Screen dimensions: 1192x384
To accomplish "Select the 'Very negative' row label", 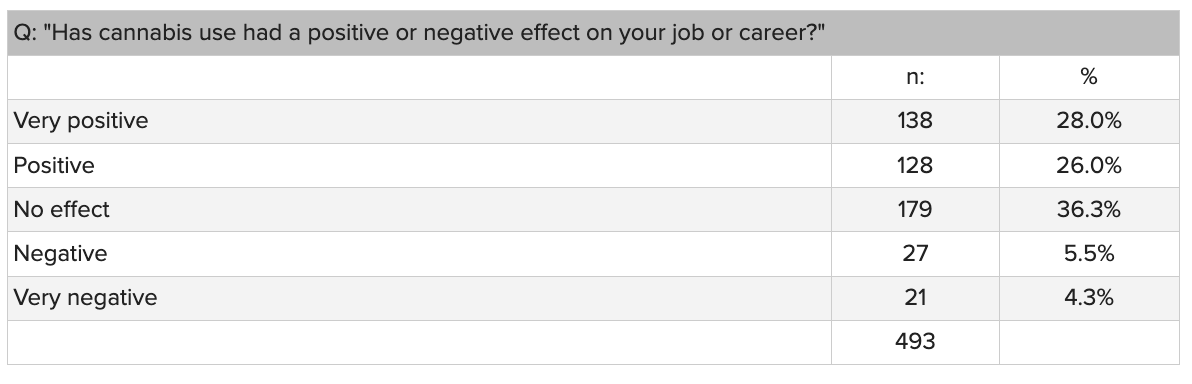I will pyautogui.click(x=85, y=297).
